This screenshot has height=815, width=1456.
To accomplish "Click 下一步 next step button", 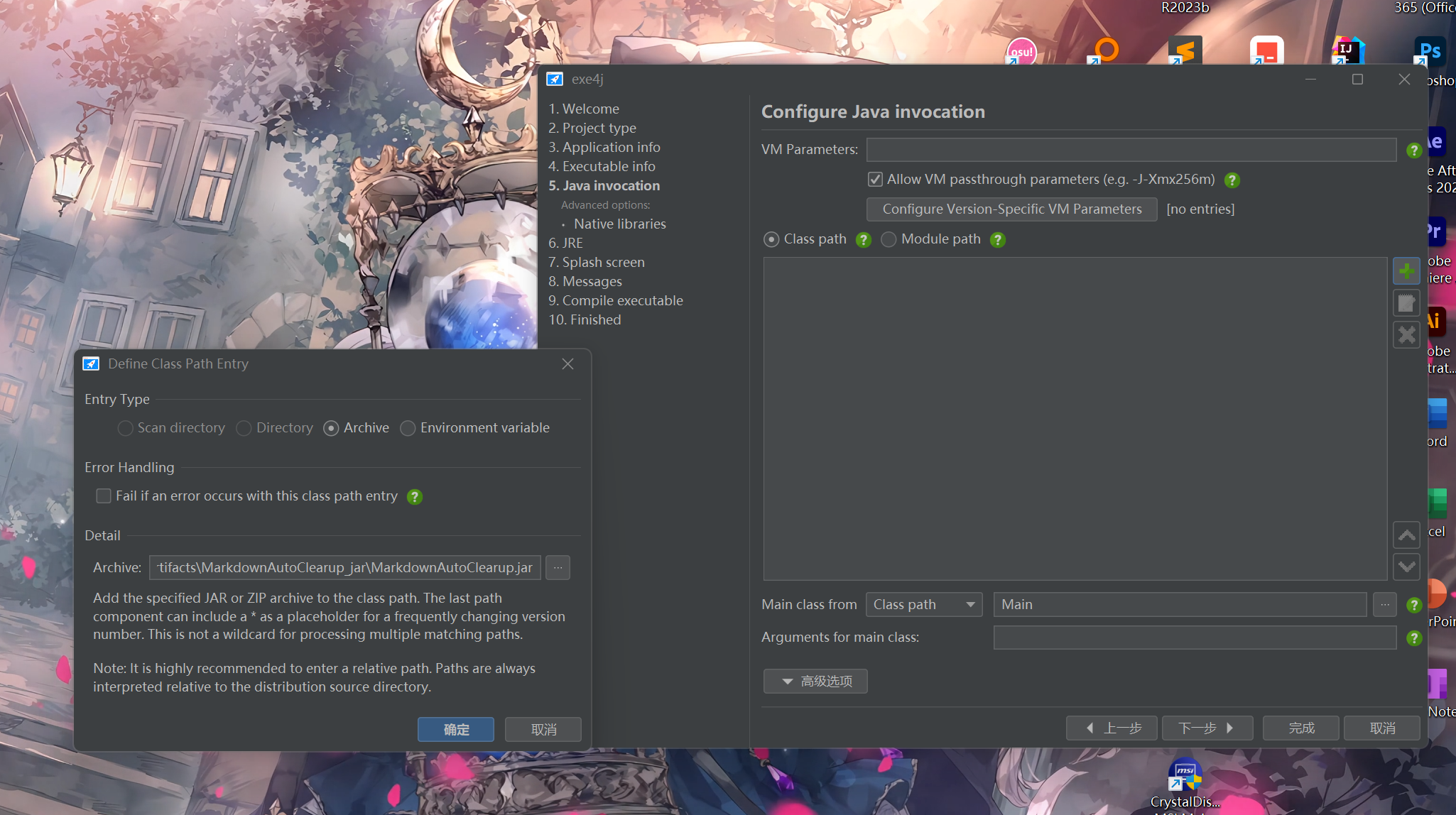I will [x=1207, y=728].
